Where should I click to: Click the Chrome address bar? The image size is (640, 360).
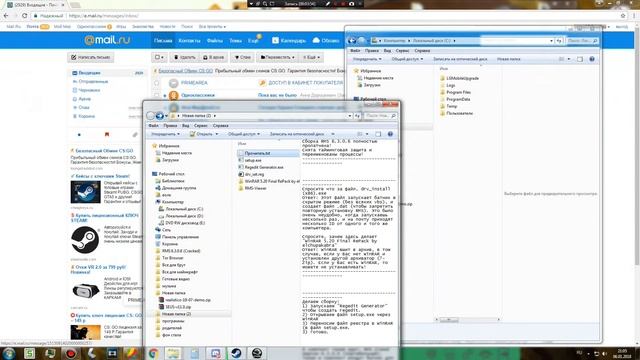(x=322, y=16)
